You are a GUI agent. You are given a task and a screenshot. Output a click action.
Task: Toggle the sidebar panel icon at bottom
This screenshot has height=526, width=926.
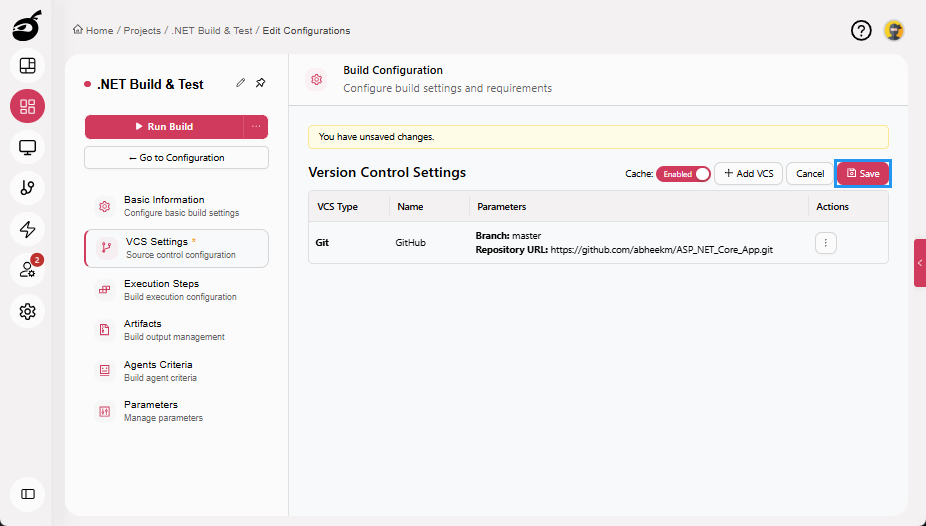pyautogui.click(x=27, y=494)
